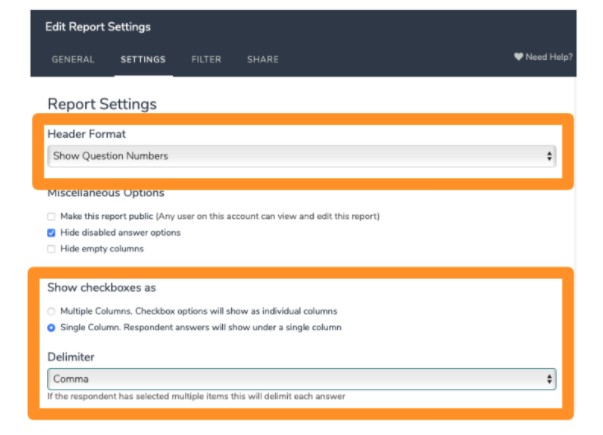Uncheck Hide disabled answer options
Screen dimensions: 603x435
click(51, 232)
